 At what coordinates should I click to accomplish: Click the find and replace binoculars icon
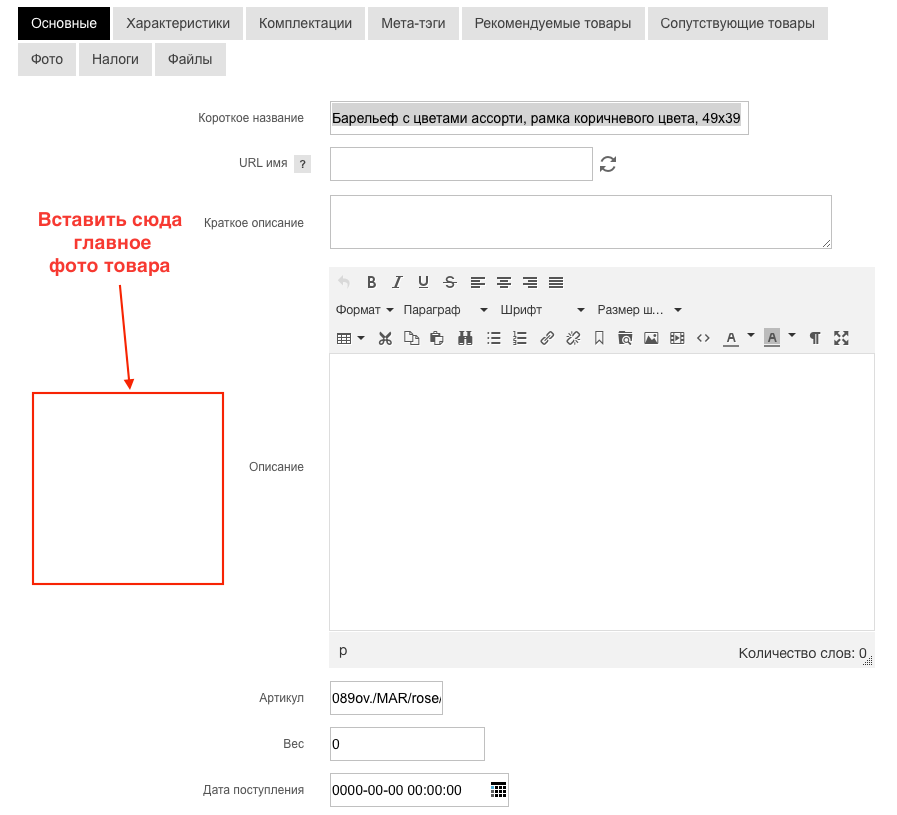pos(465,338)
